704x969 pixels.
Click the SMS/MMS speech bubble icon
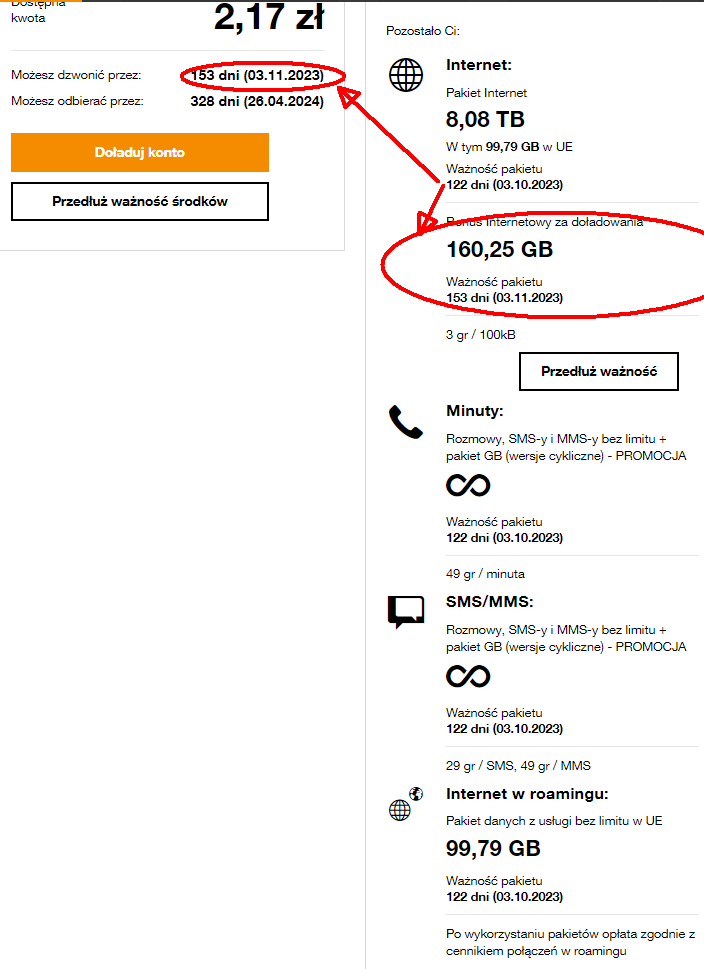[406, 611]
